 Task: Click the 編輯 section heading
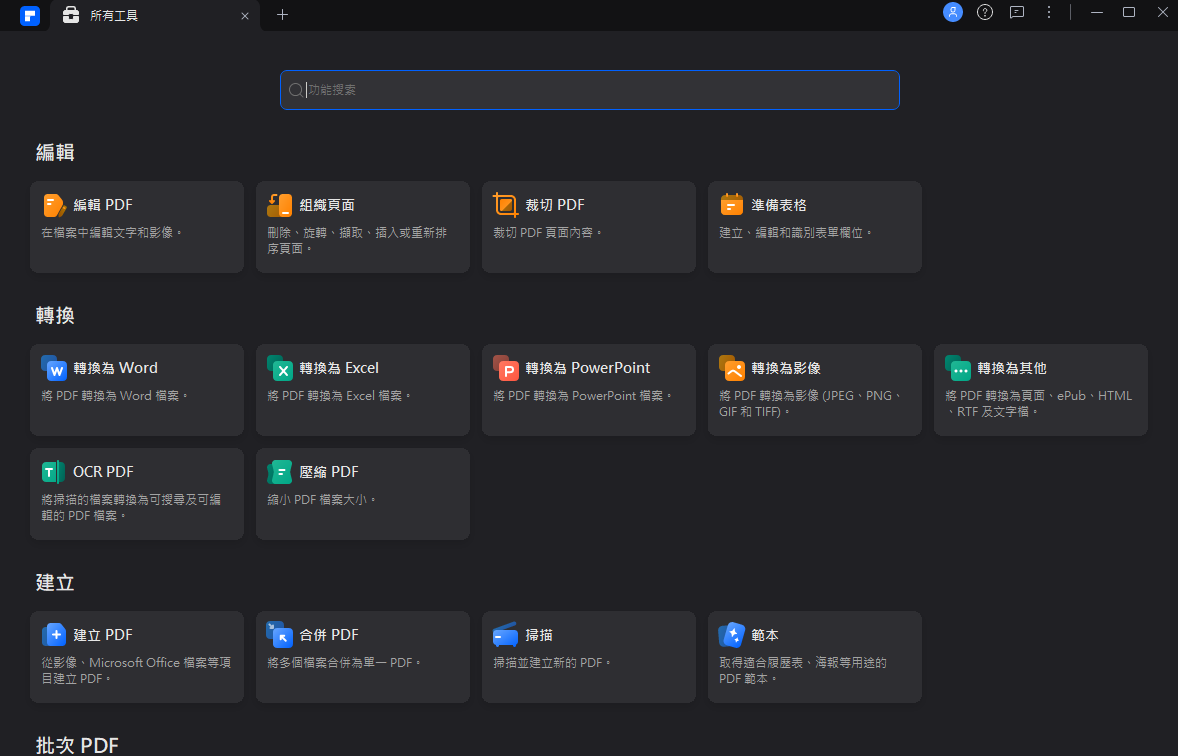[x=55, y=153]
